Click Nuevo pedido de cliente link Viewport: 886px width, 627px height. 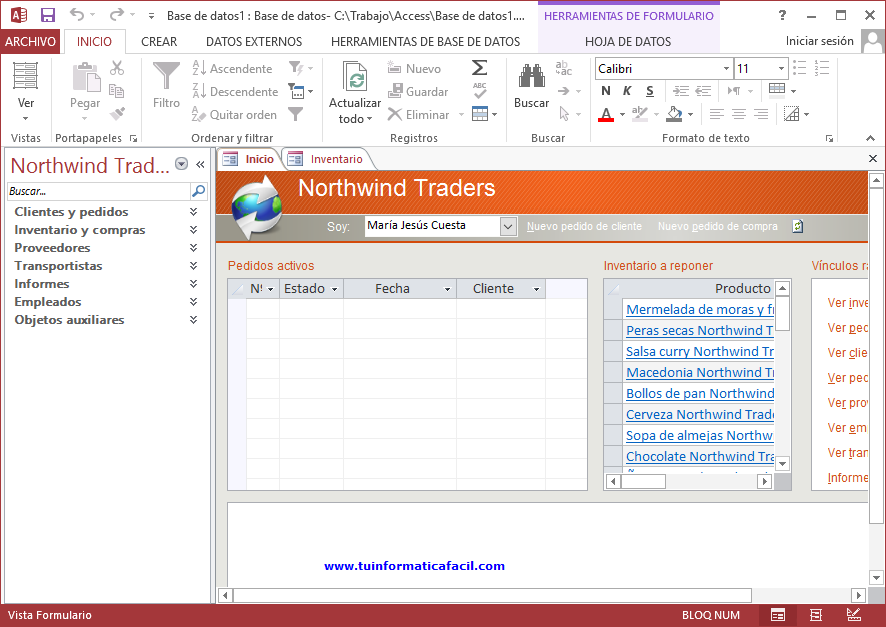coord(584,227)
